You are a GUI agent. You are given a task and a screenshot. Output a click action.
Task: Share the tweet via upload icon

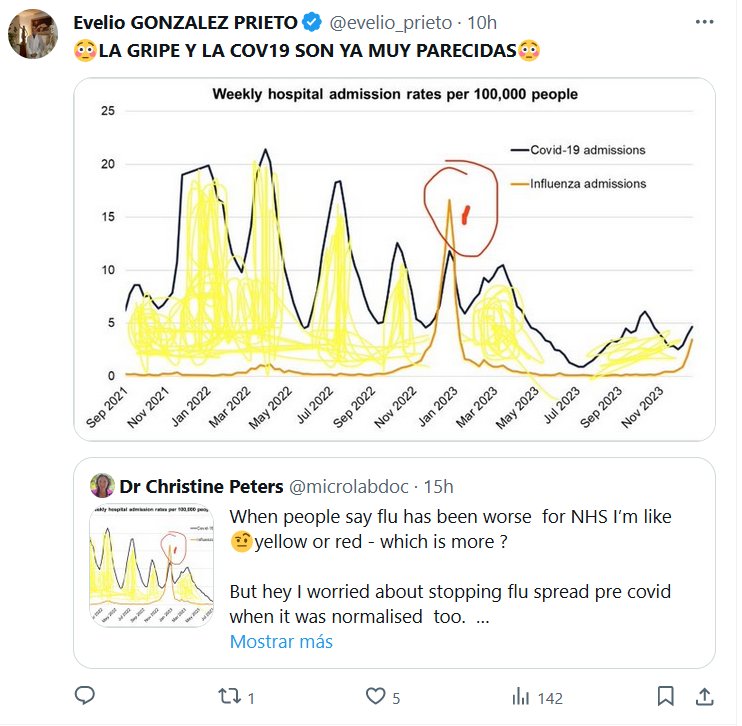tap(704, 696)
